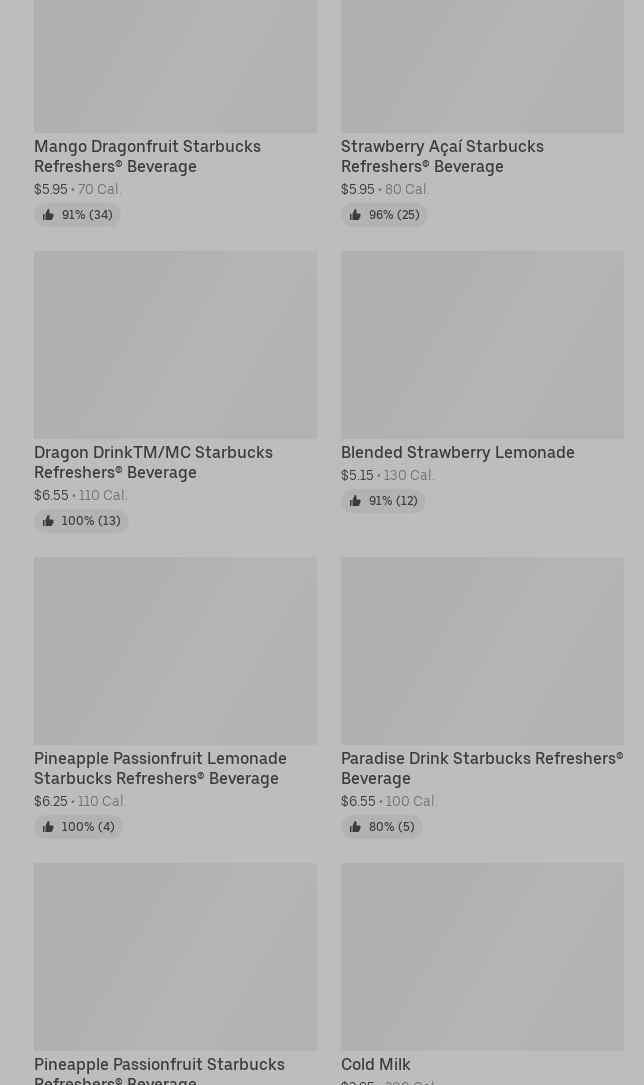644x1085 pixels.
Task: Click the 100% (13) rating badge
Action: (81, 521)
